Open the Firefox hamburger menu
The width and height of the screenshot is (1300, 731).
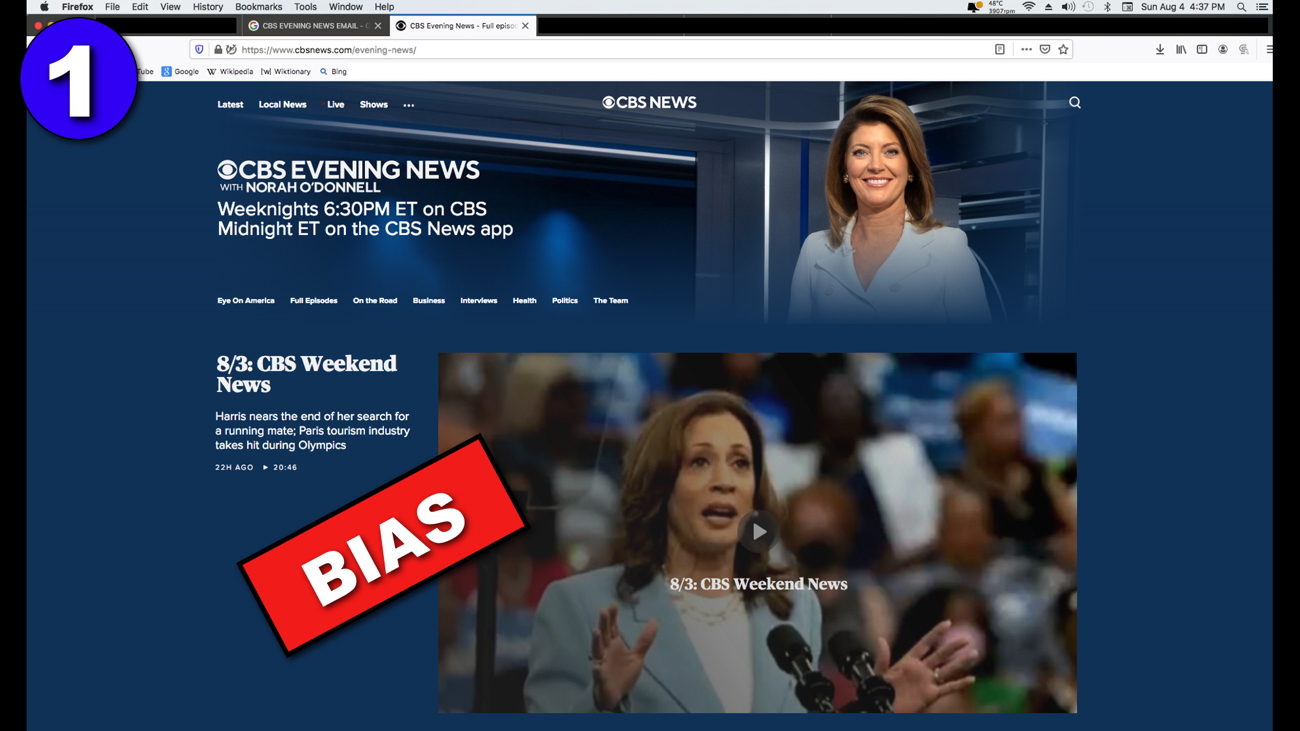(1268, 49)
